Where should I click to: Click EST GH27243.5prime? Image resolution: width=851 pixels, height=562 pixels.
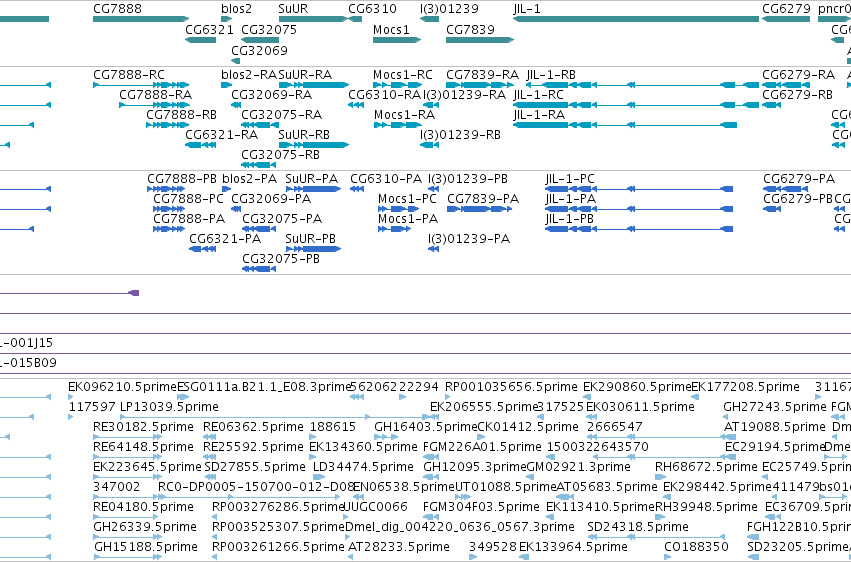click(774, 406)
